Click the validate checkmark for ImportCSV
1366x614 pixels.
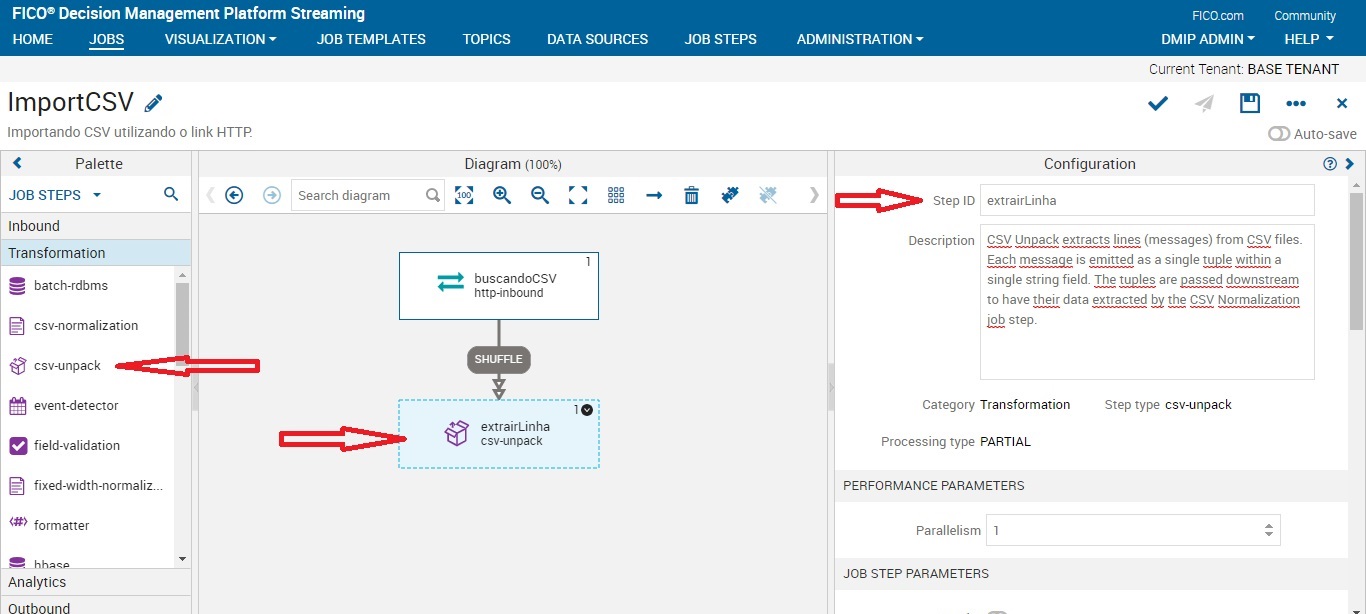[1157, 103]
